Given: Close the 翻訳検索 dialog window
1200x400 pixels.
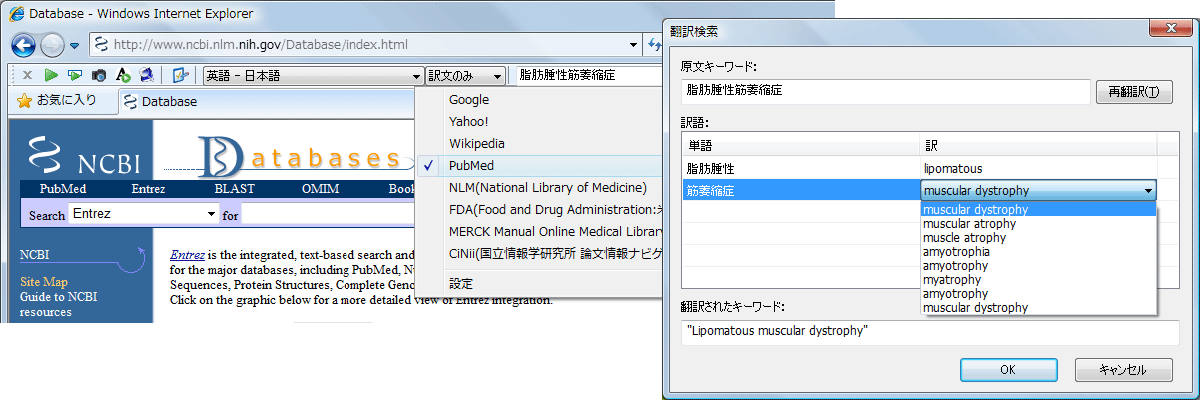Looking at the screenshot, I should tap(1169, 30).
